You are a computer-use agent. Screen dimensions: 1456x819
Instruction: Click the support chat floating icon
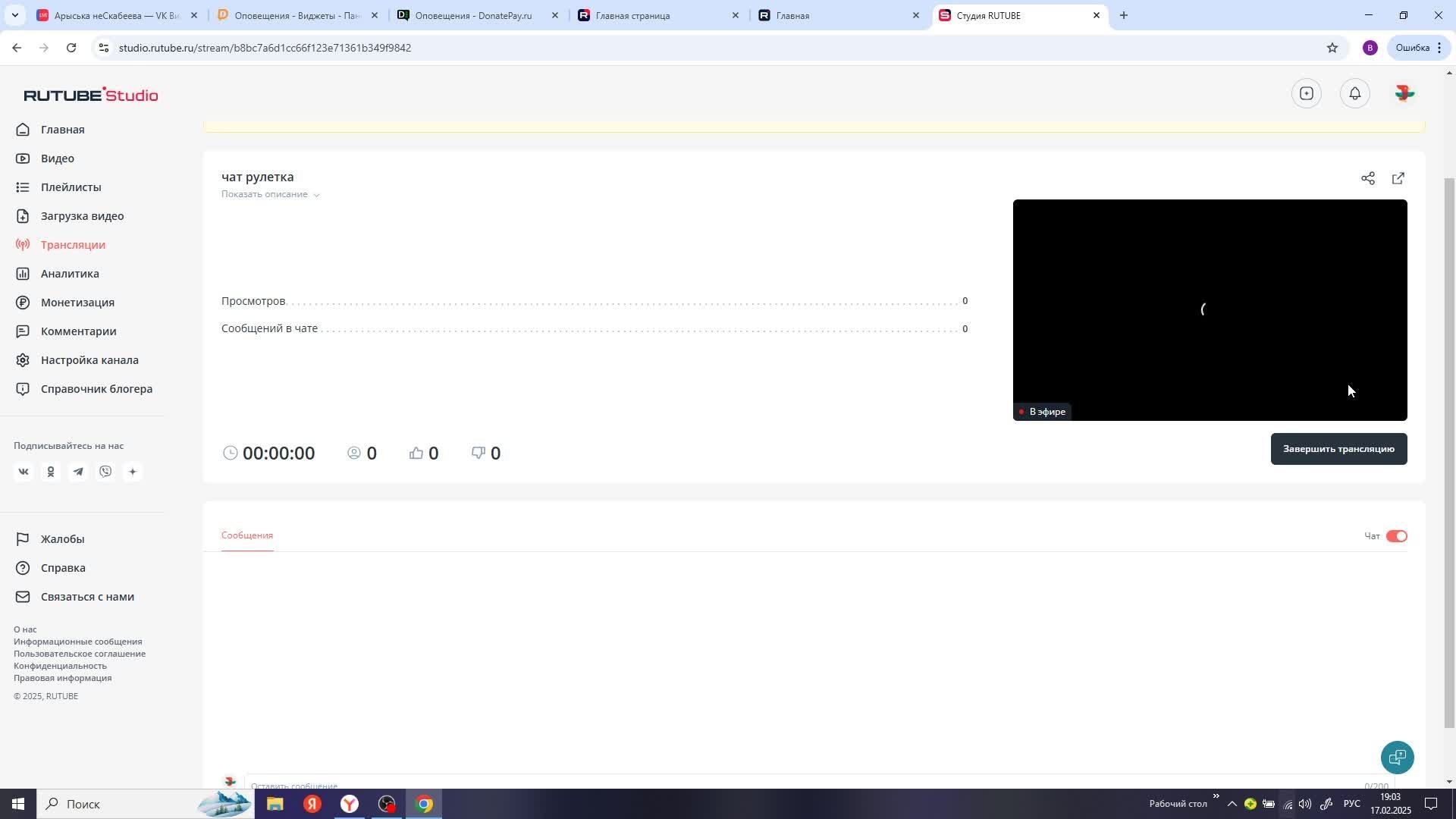coord(1397,757)
